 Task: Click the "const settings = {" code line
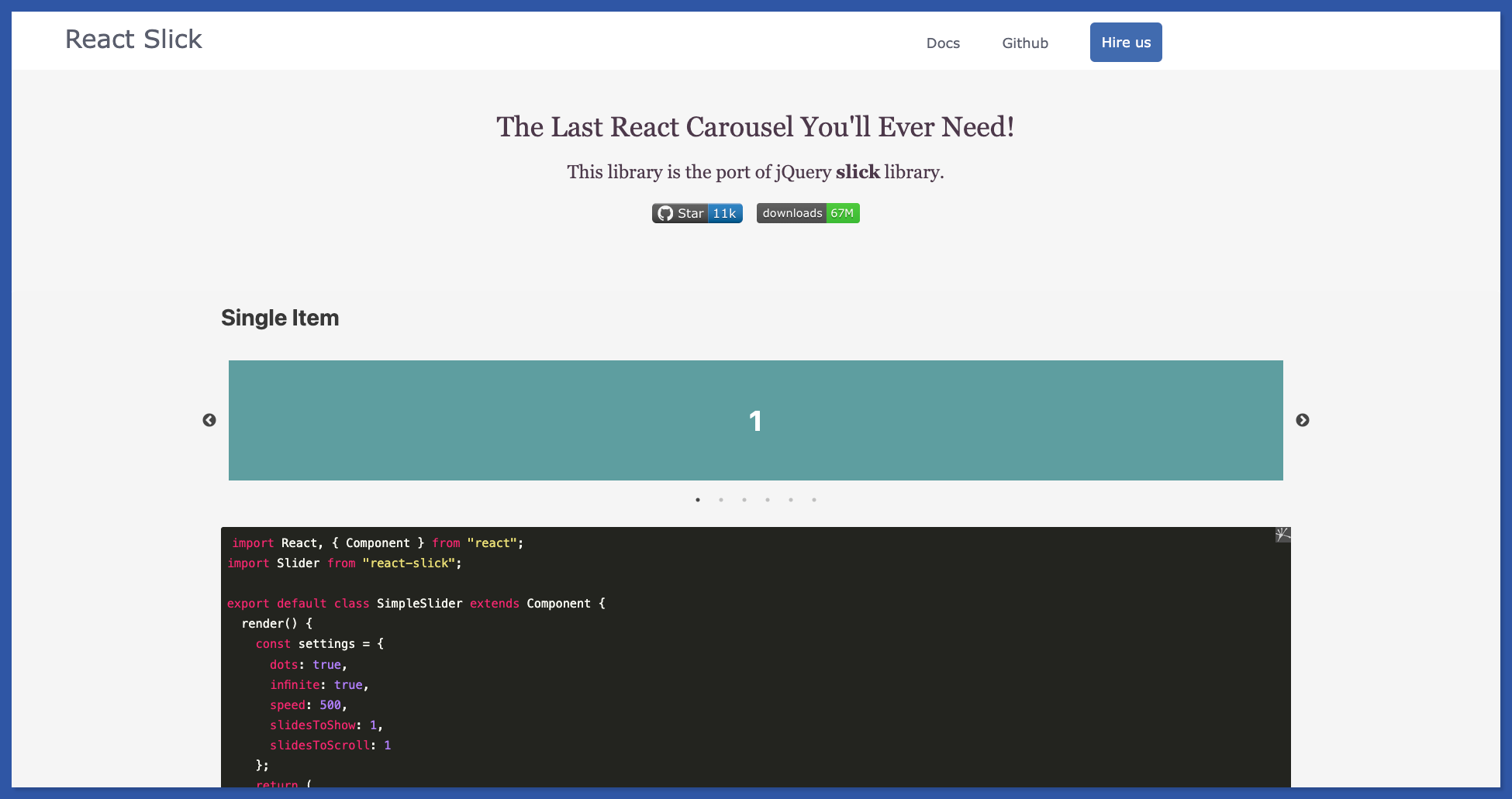coord(319,644)
